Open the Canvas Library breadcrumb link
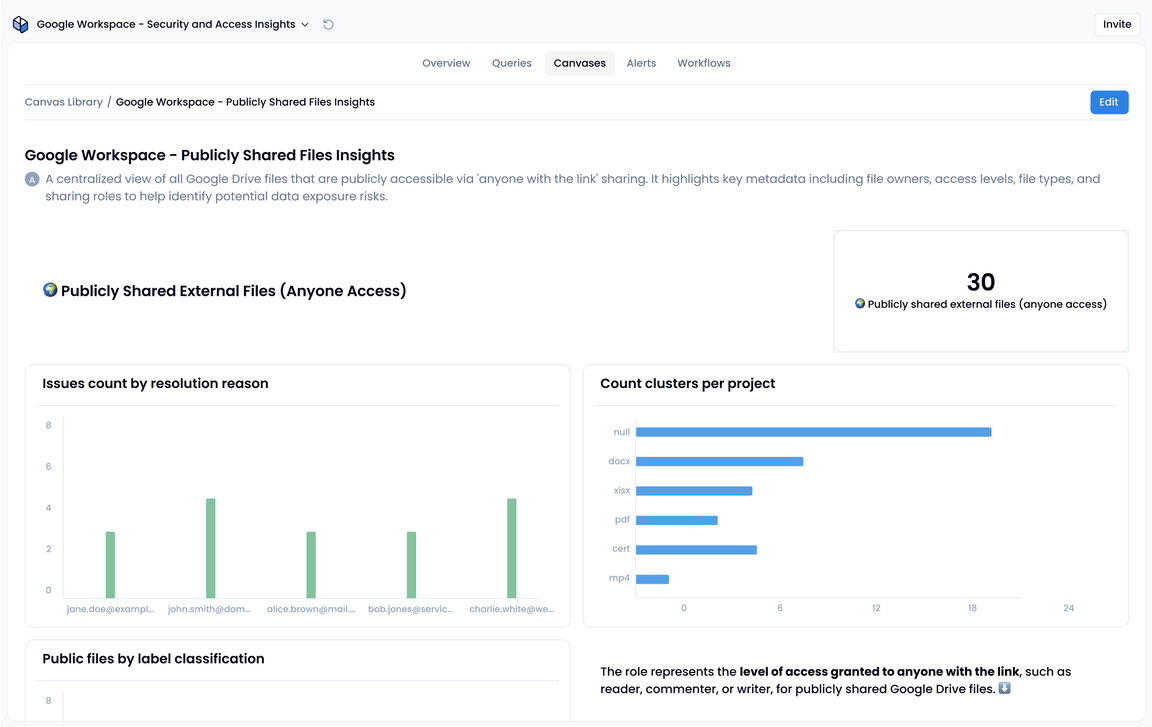The height and width of the screenshot is (727, 1152). point(64,102)
